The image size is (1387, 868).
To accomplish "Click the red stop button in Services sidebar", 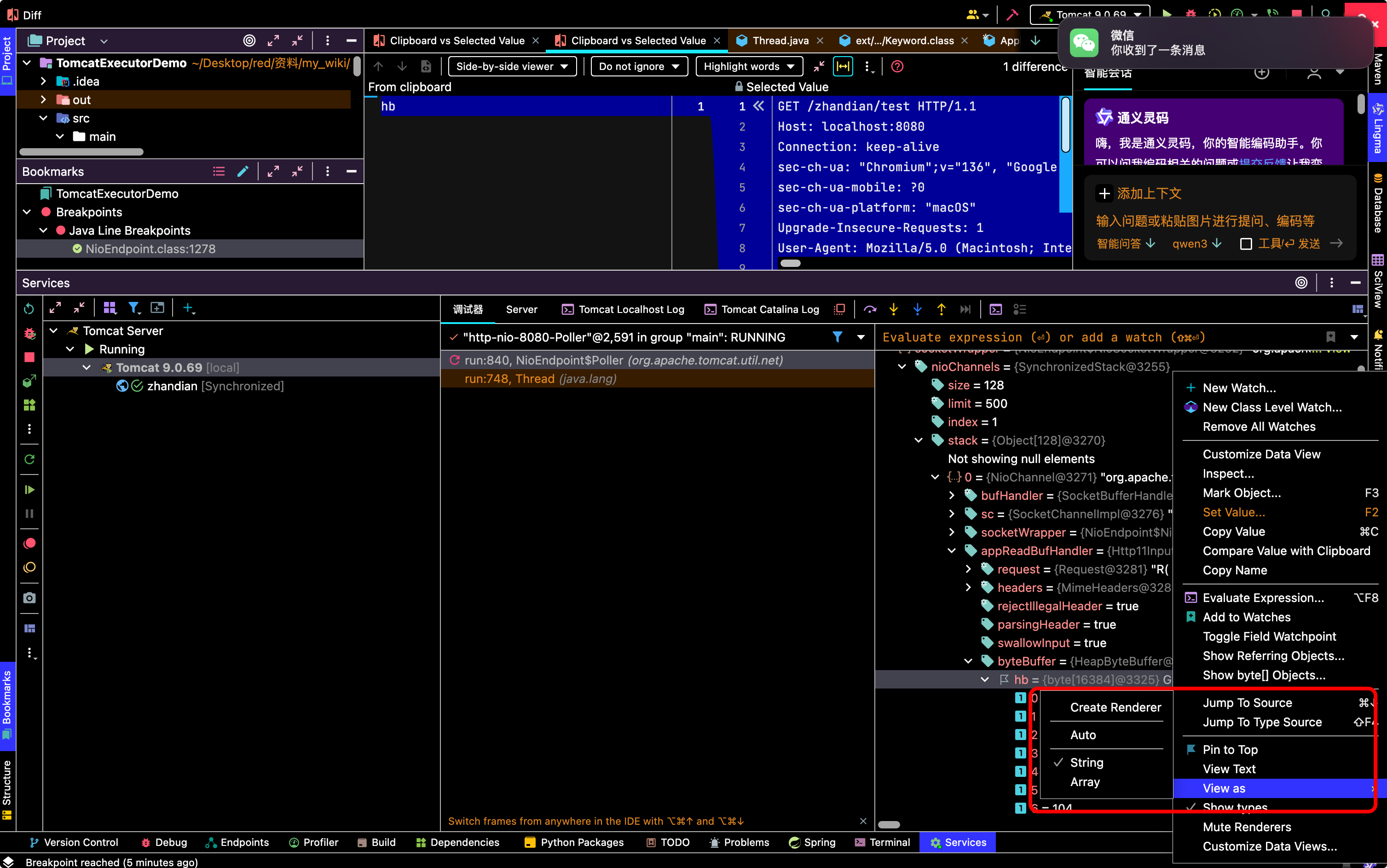I will [x=29, y=357].
